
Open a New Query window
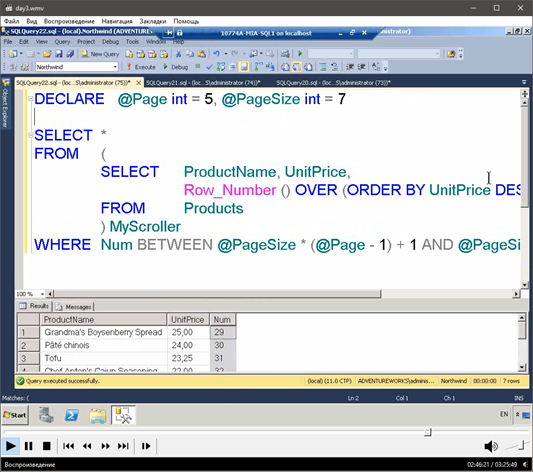(100, 54)
